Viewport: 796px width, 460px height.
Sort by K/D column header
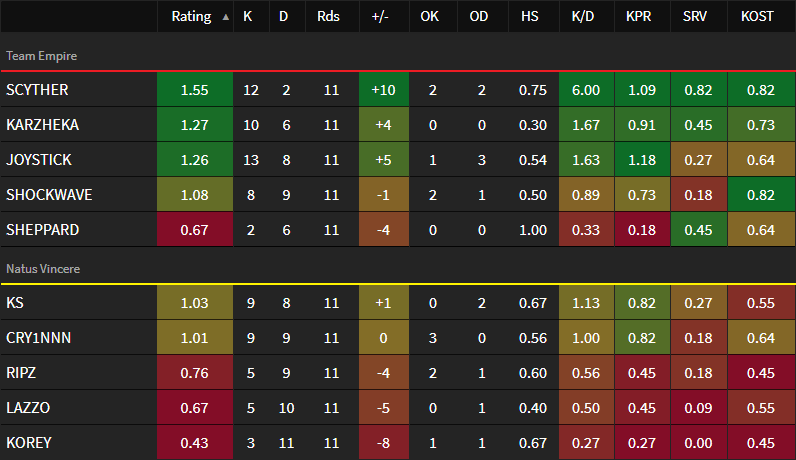coord(586,17)
